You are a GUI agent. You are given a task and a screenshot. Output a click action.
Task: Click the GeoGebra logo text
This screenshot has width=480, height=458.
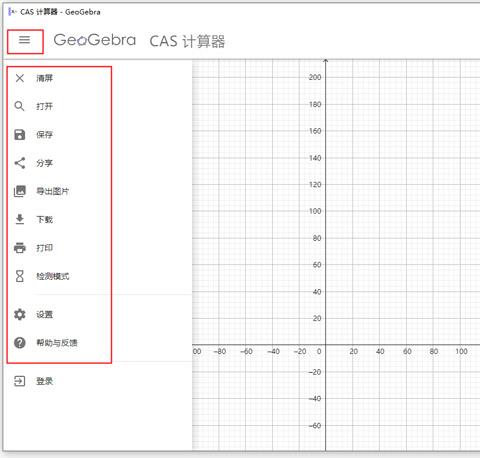point(95,40)
